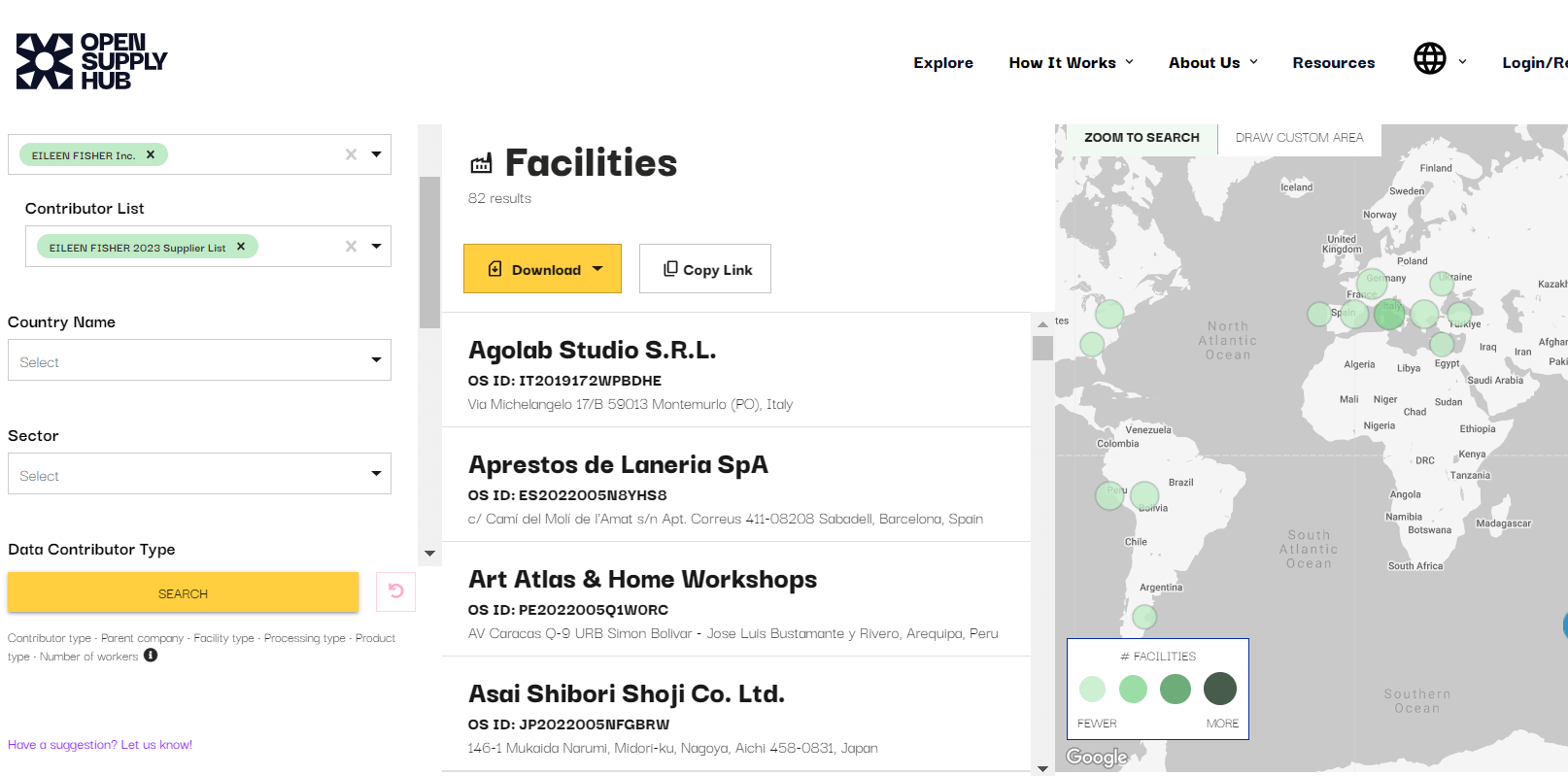Select the ZOOM TO SEARCH tab
The height and width of the screenshot is (776, 1568).
point(1142,138)
